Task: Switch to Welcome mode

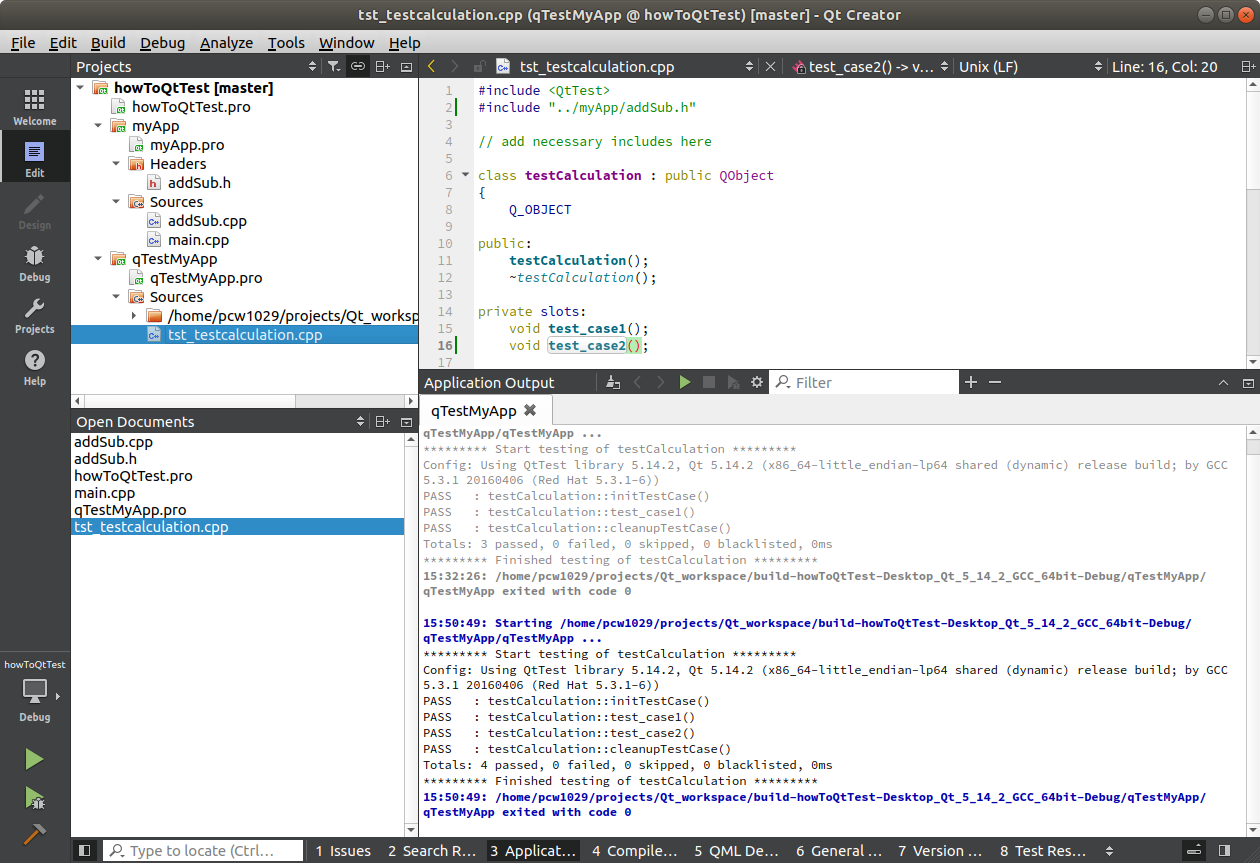Action: tap(34, 108)
